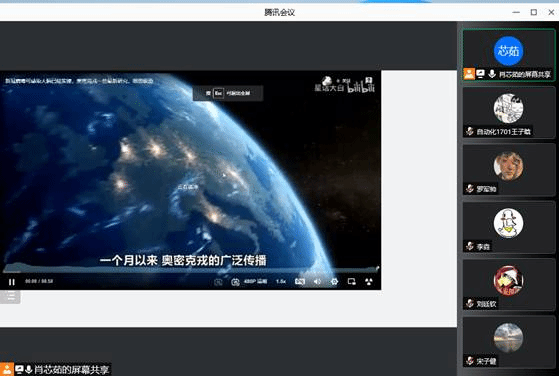Viewport: 559px width, 376px height.
Task: Click the 肖芯茹的屏幕共享 label at bottom left
Action: [x=71, y=370]
